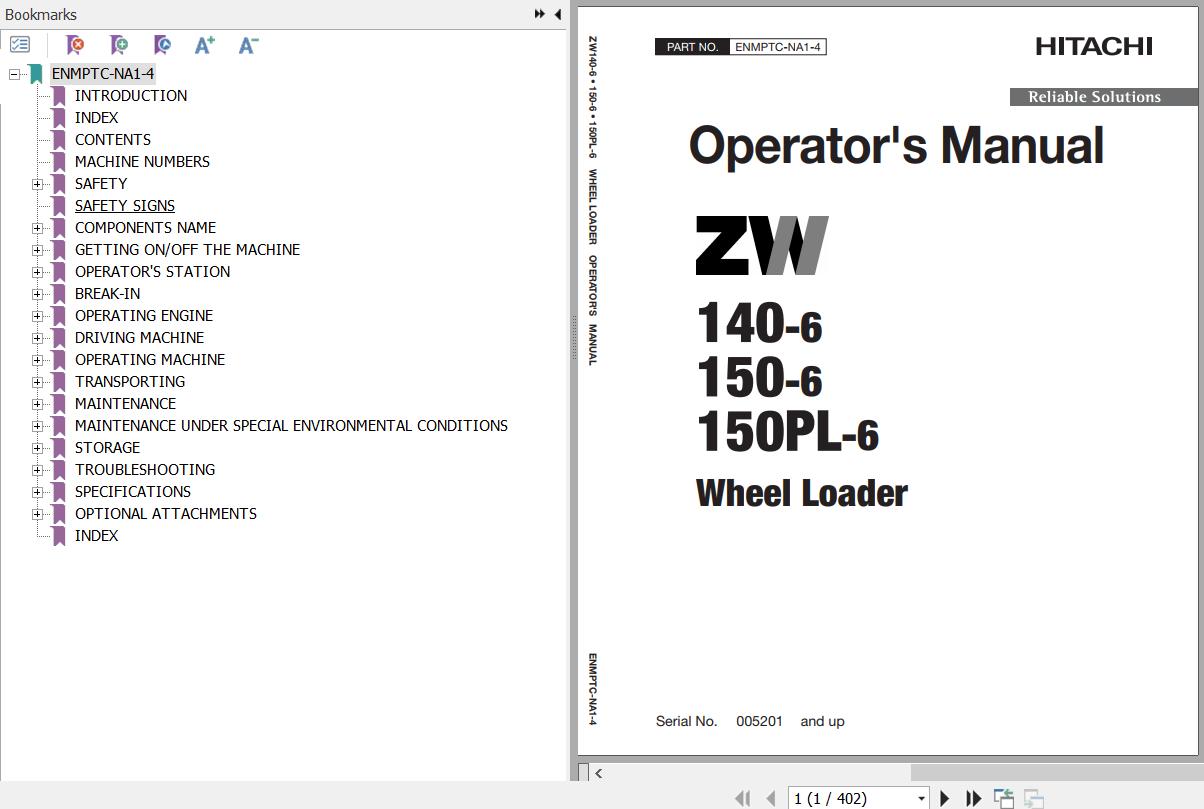This screenshot has width=1204, height=809.
Task: Click the teal bookmark icon beside ENMPTC-NA1-4
Action: pos(36,74)
